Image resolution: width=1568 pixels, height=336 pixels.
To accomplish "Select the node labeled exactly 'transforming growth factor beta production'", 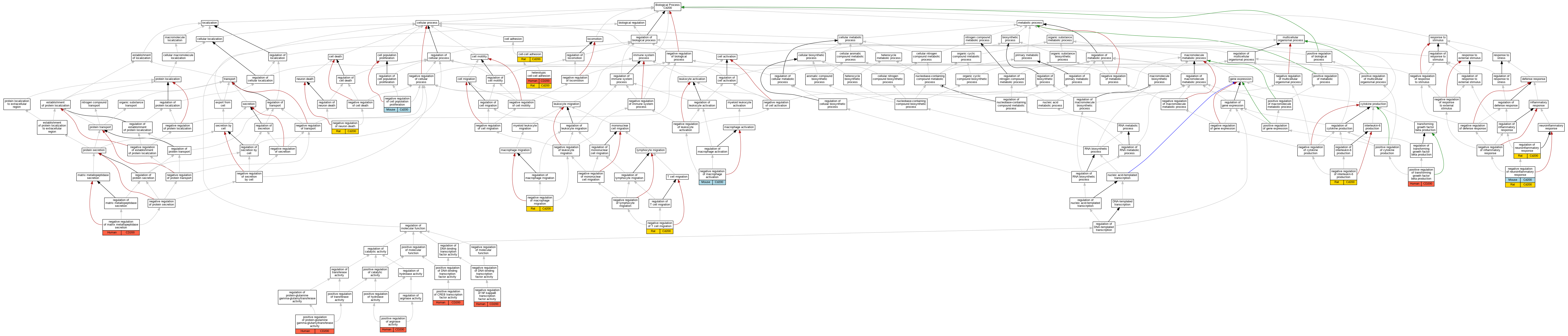I will [1425, 127].
